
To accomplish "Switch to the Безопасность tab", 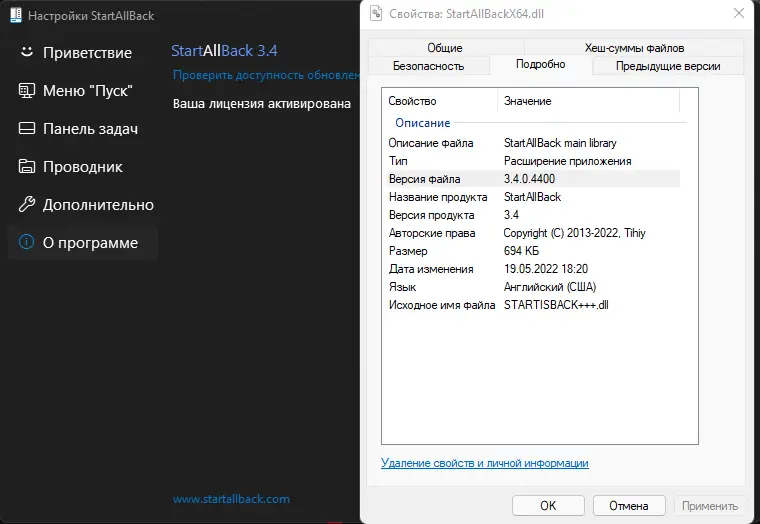I will click(428, 66).
